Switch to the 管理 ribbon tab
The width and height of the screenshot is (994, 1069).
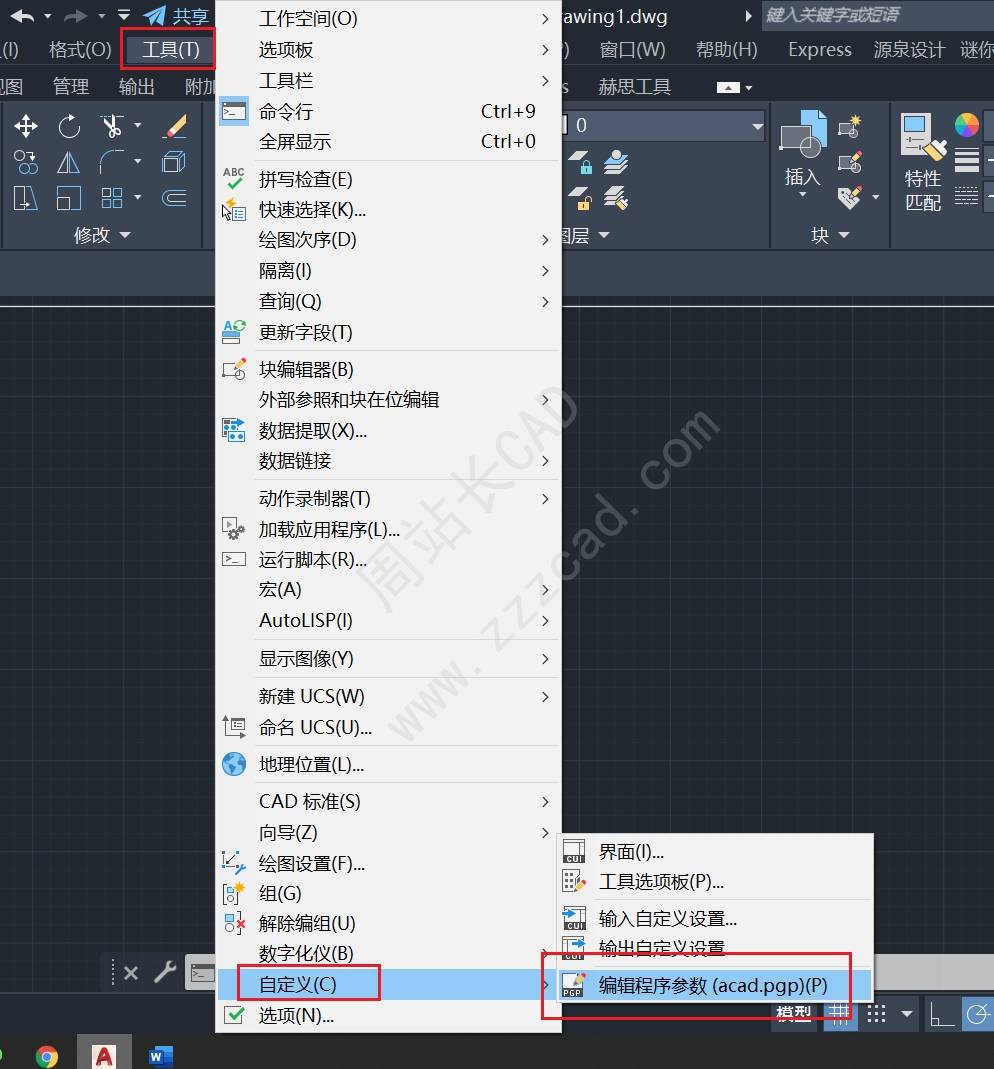pos(71,87)
